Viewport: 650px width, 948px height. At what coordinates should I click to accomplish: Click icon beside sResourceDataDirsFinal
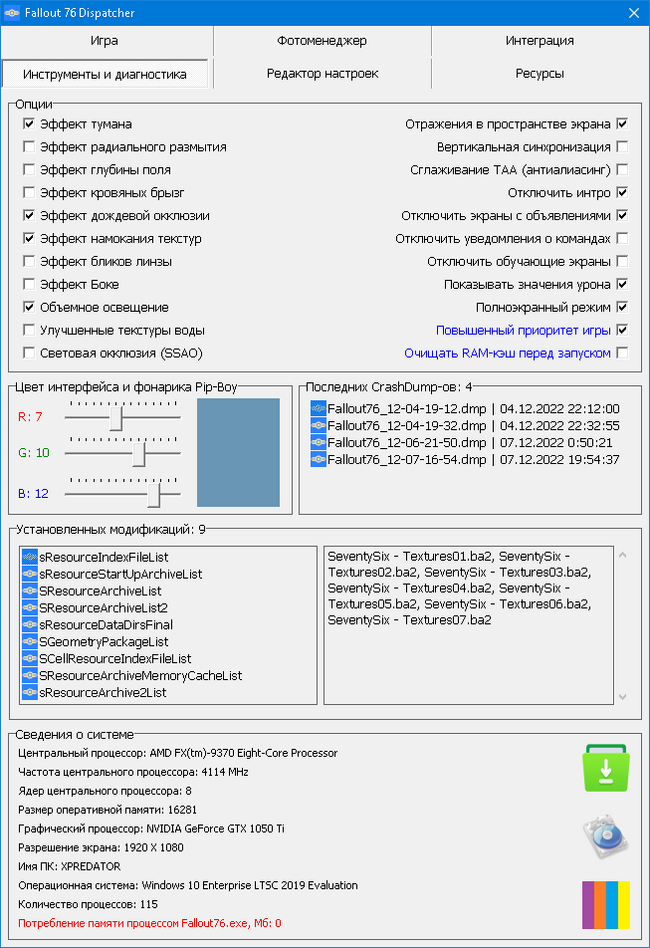tap(30, 625)
